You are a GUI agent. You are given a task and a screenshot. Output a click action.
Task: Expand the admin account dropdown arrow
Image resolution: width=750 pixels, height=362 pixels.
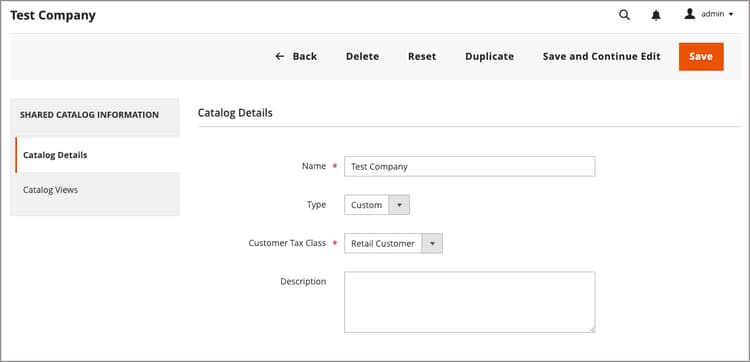point(731,15)
